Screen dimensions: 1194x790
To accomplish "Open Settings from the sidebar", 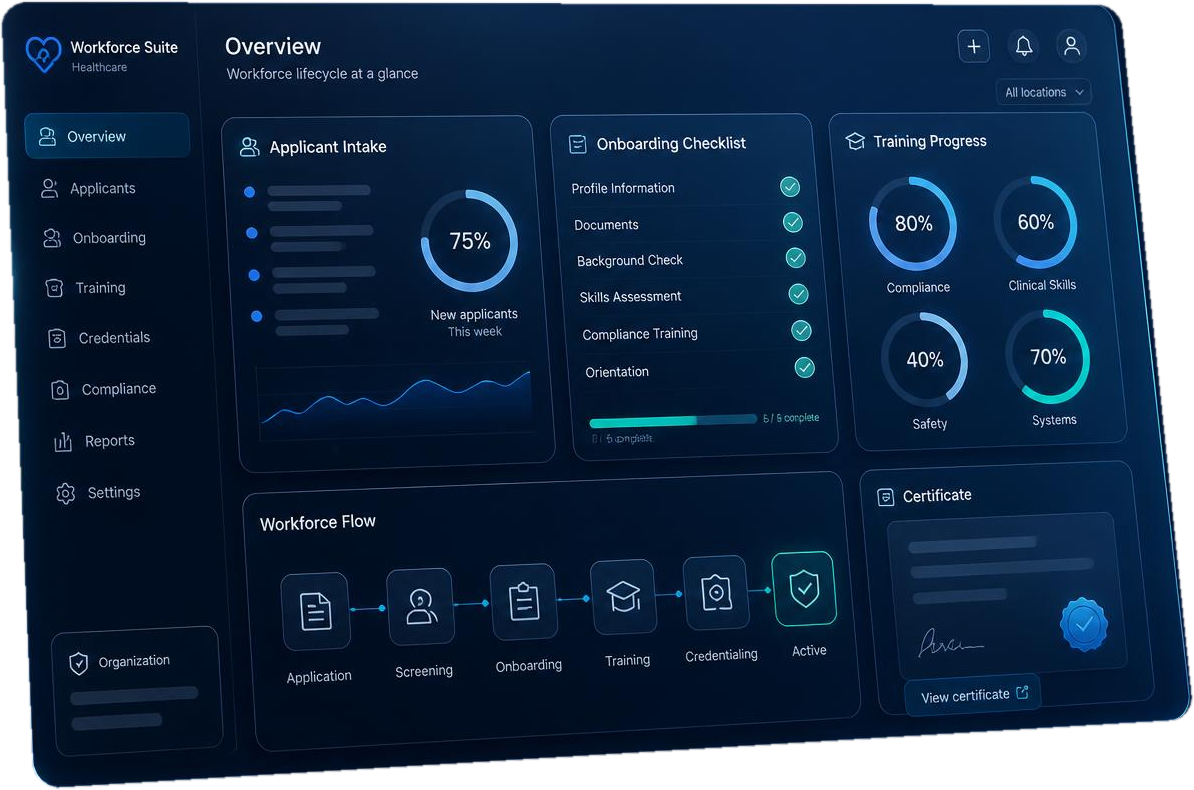I will (114, 493).
